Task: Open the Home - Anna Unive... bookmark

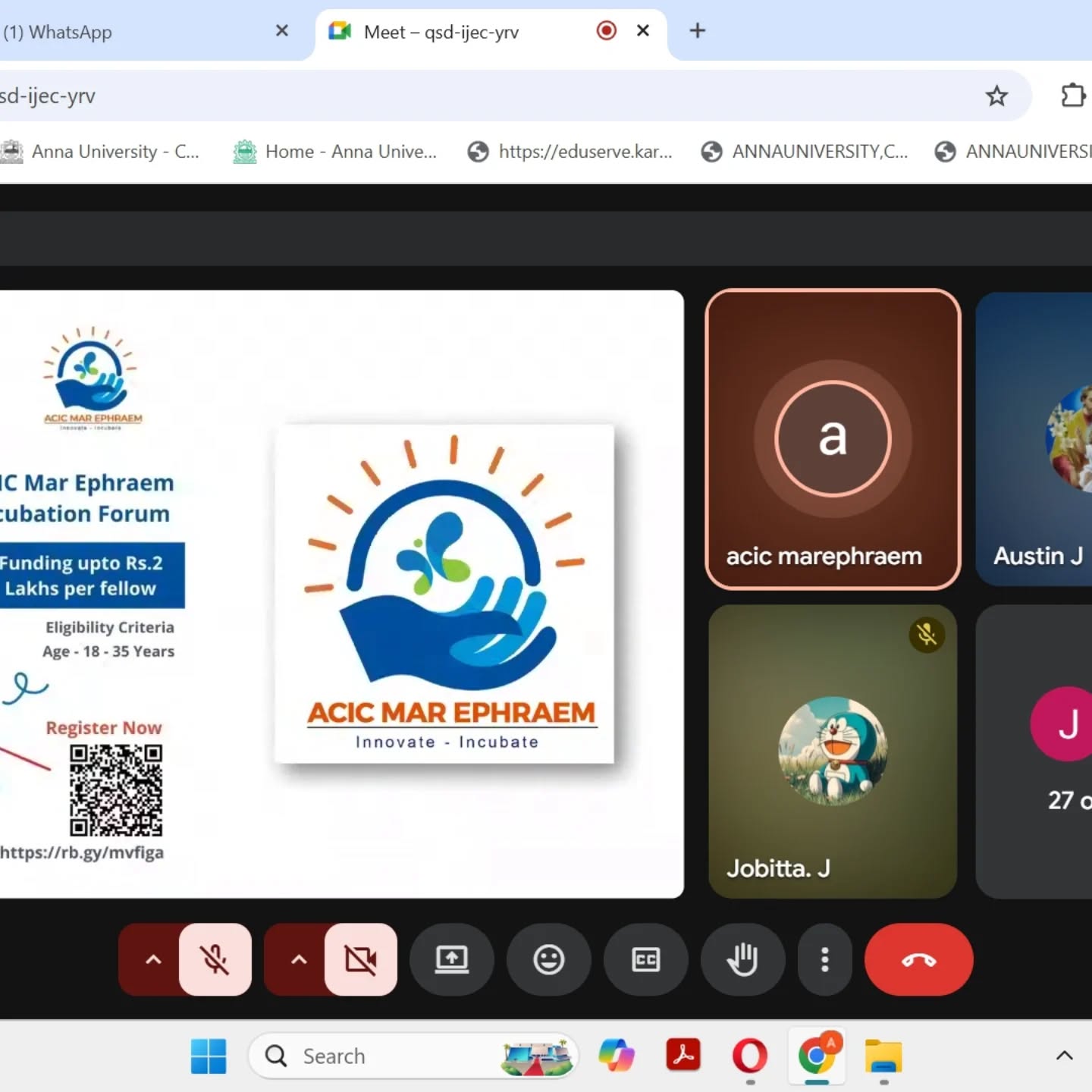Action: 335,152
